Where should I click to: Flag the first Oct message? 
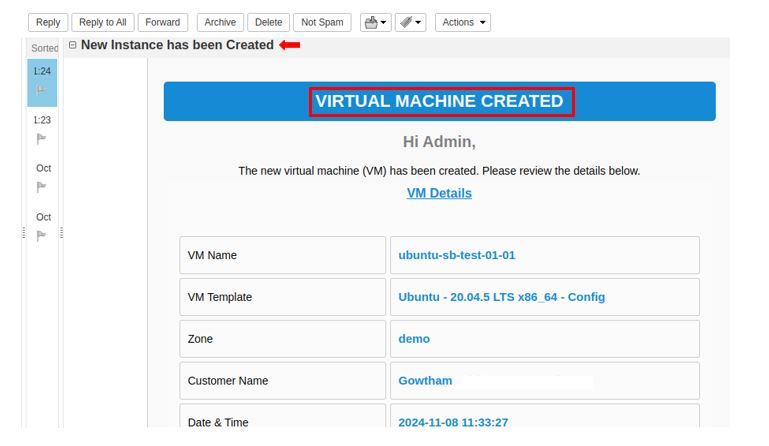(41, 187)
